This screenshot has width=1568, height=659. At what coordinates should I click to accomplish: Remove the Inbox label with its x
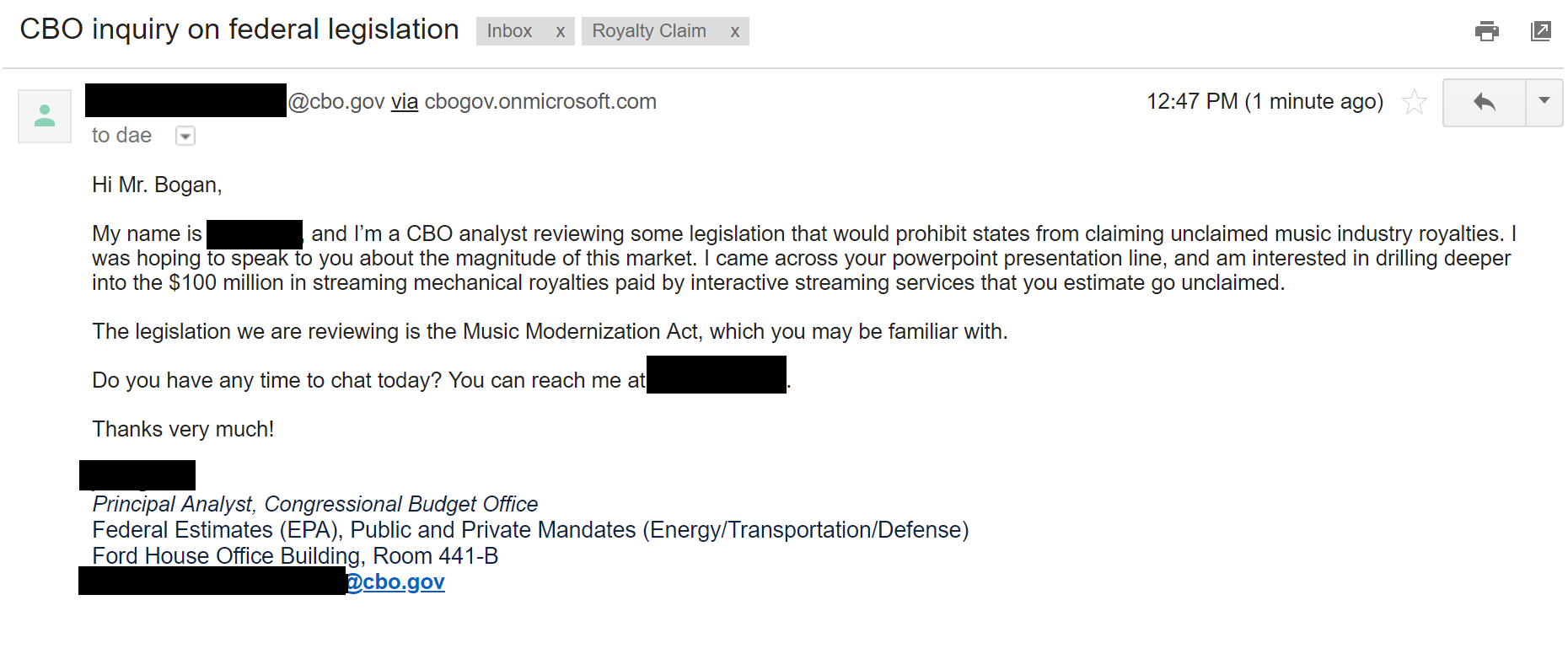click(560, 32)
